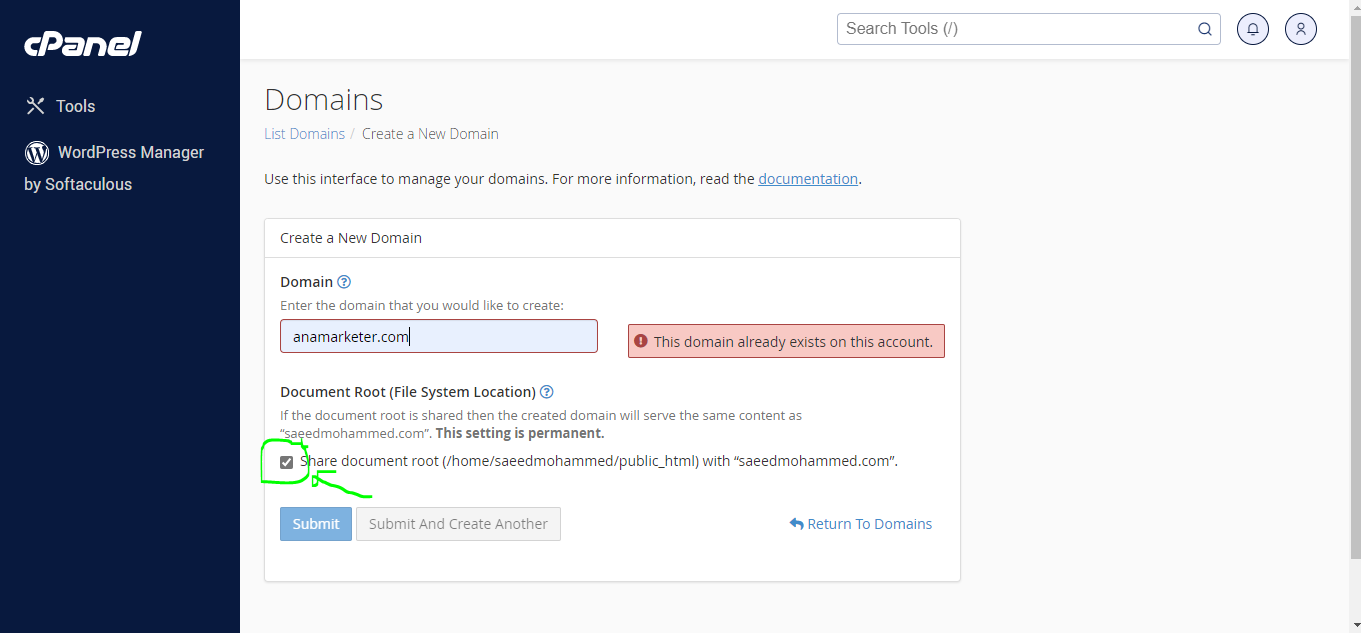
Task: Open the user account icon menu
Action: [1301, 29]
